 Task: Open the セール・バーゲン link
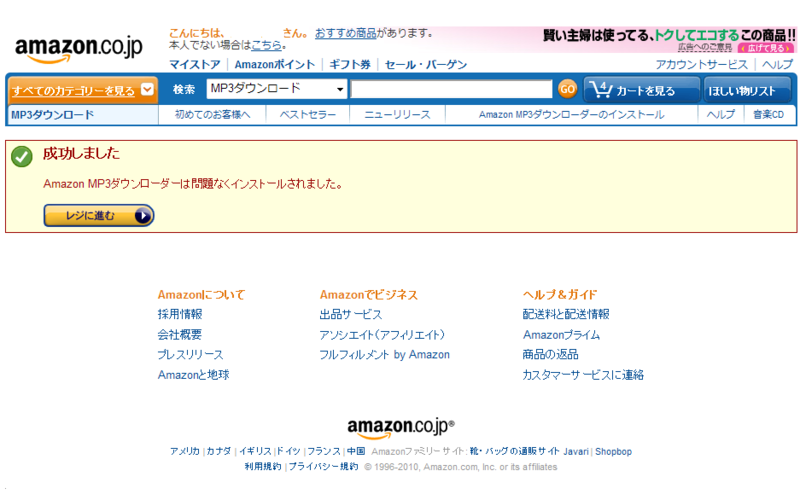[426, 64]
